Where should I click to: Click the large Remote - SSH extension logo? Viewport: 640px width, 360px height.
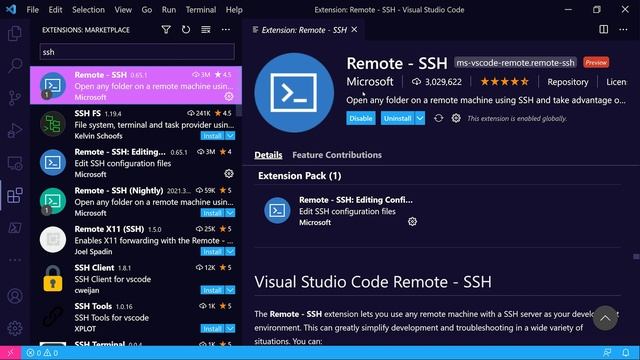[x=294, y=93]
